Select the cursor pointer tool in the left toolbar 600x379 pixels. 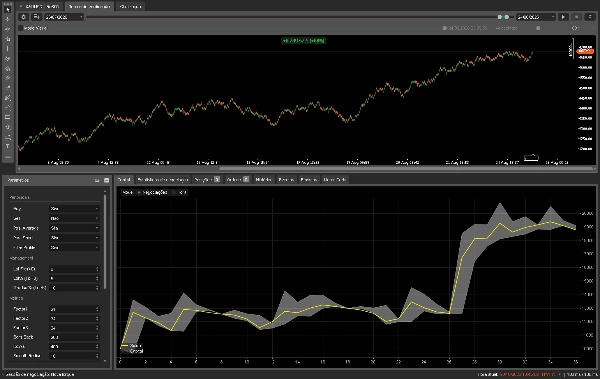(x=7, y=9)
